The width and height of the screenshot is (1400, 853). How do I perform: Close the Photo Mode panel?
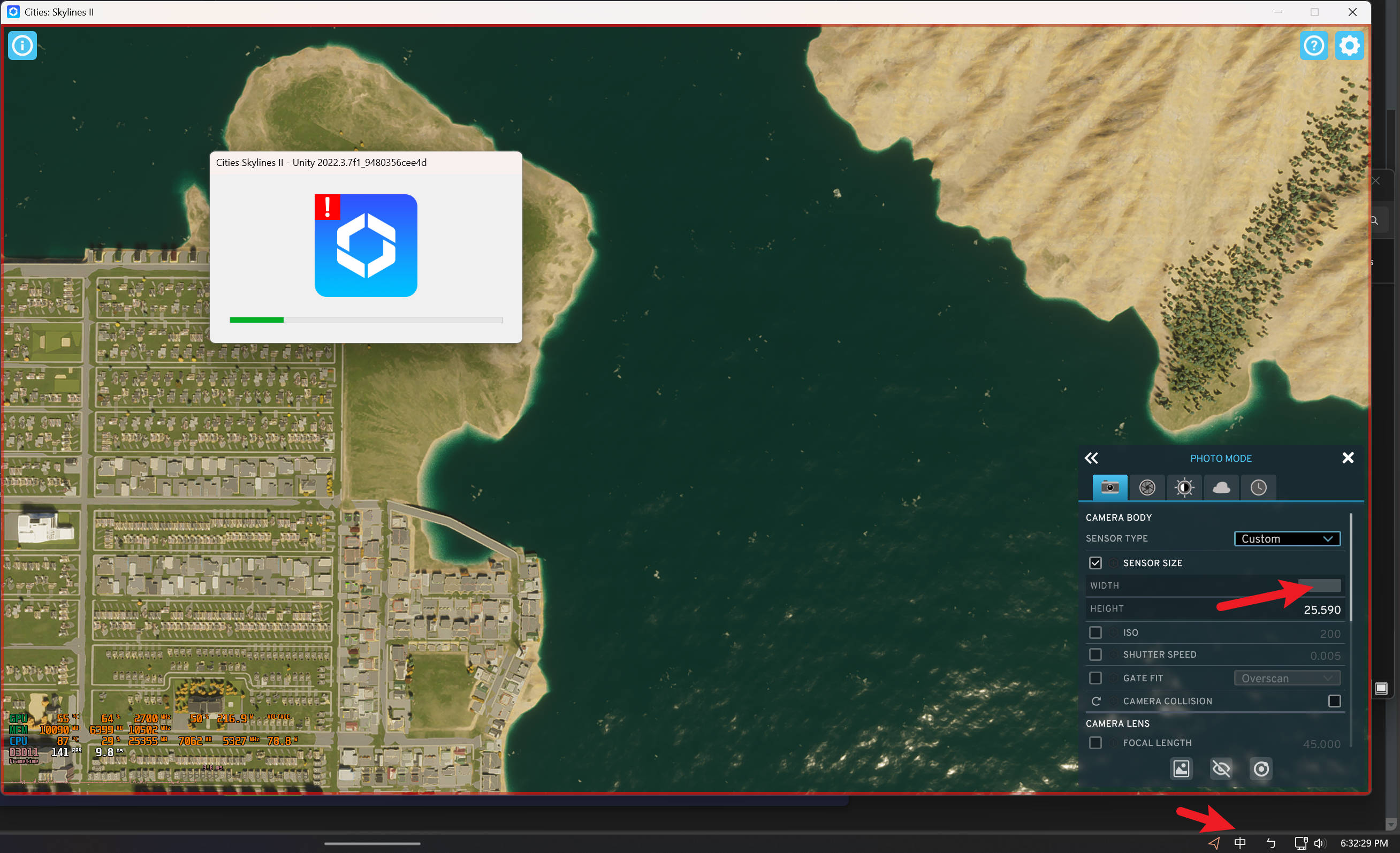[1348, 458]
